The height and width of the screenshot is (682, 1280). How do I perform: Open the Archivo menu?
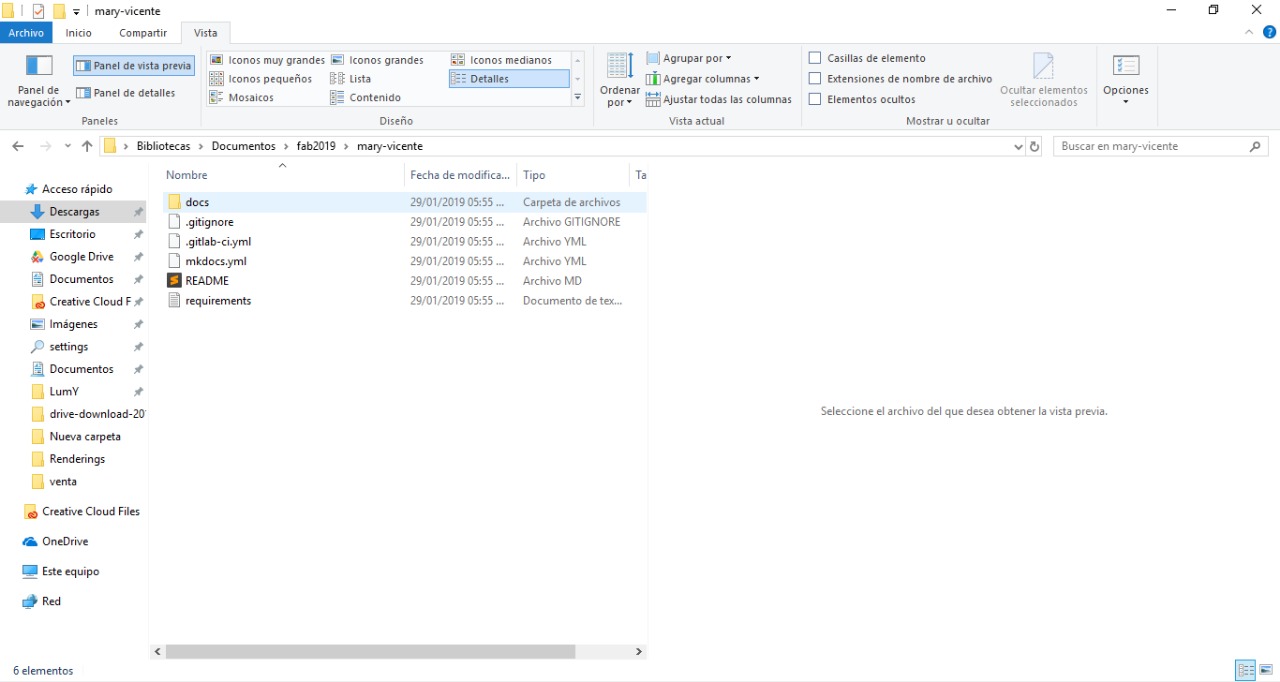(26, 33)
